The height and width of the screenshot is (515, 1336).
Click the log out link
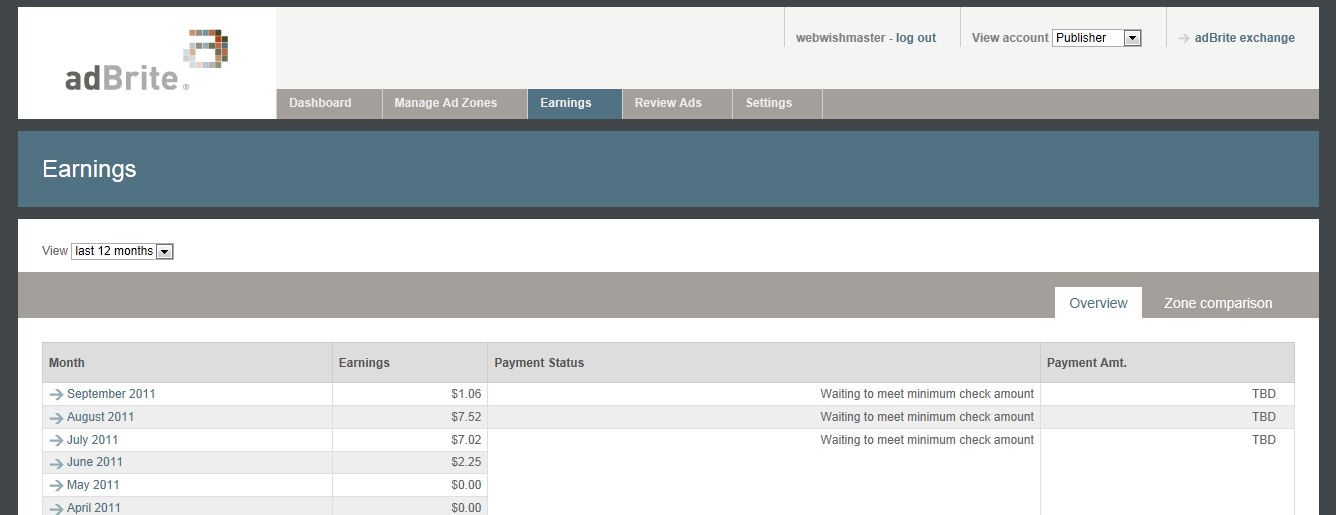pos(916,38)
